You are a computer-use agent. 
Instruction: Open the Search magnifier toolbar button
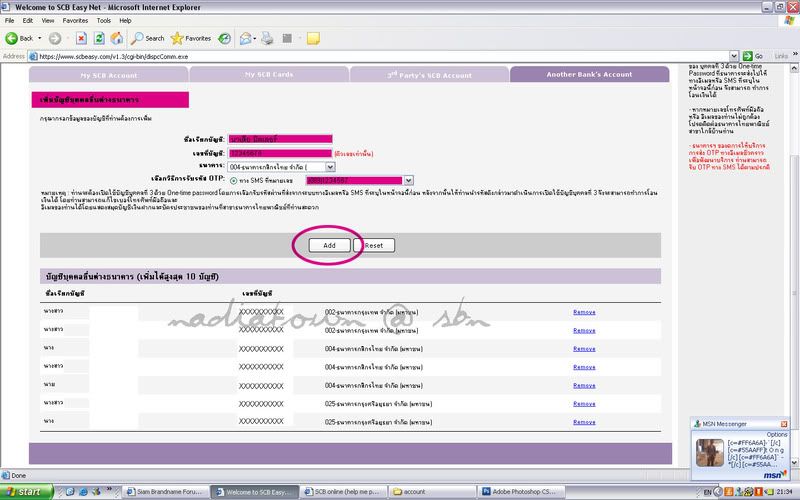click(147, 38)
